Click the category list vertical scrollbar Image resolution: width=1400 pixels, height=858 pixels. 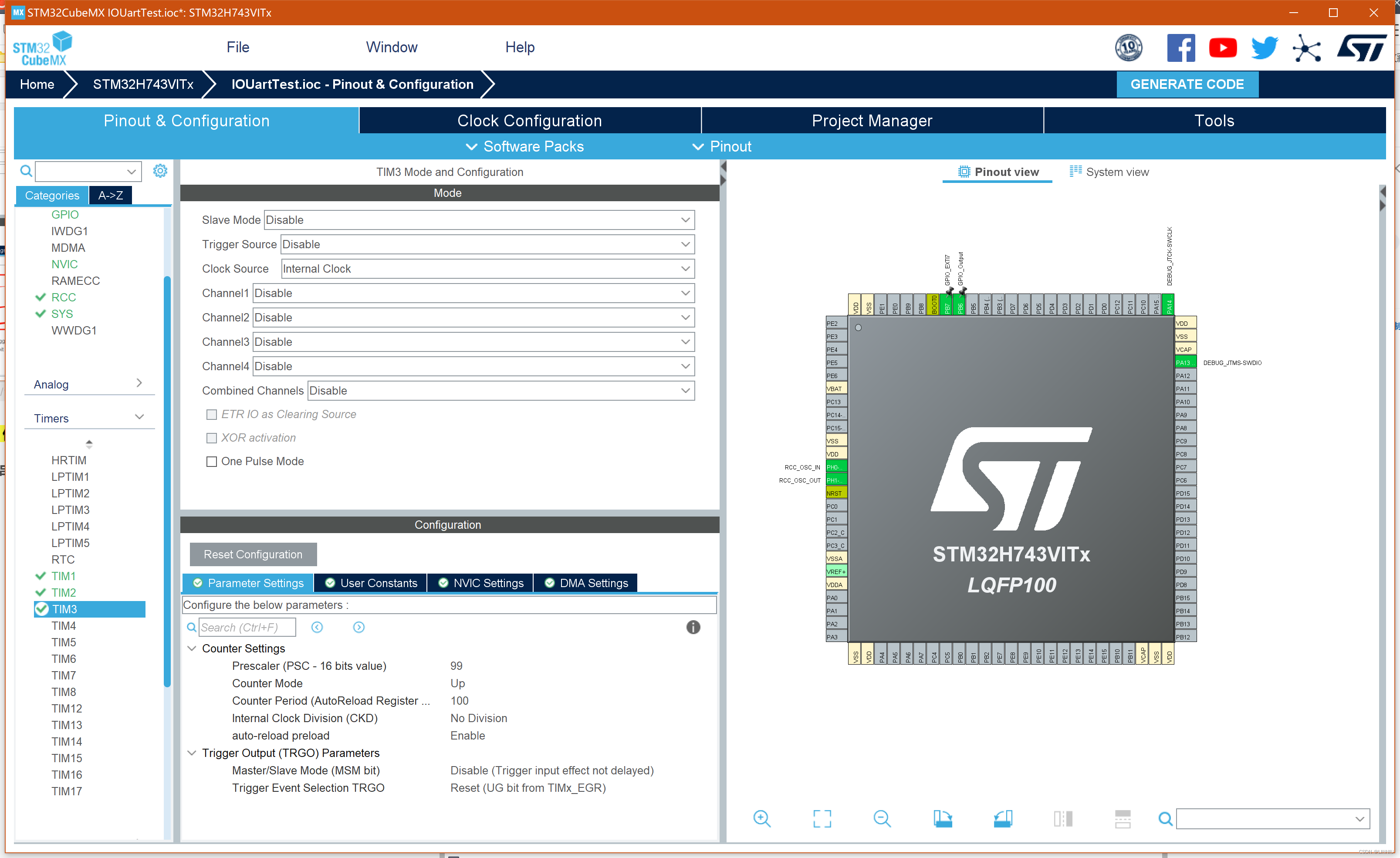[167, 481]
